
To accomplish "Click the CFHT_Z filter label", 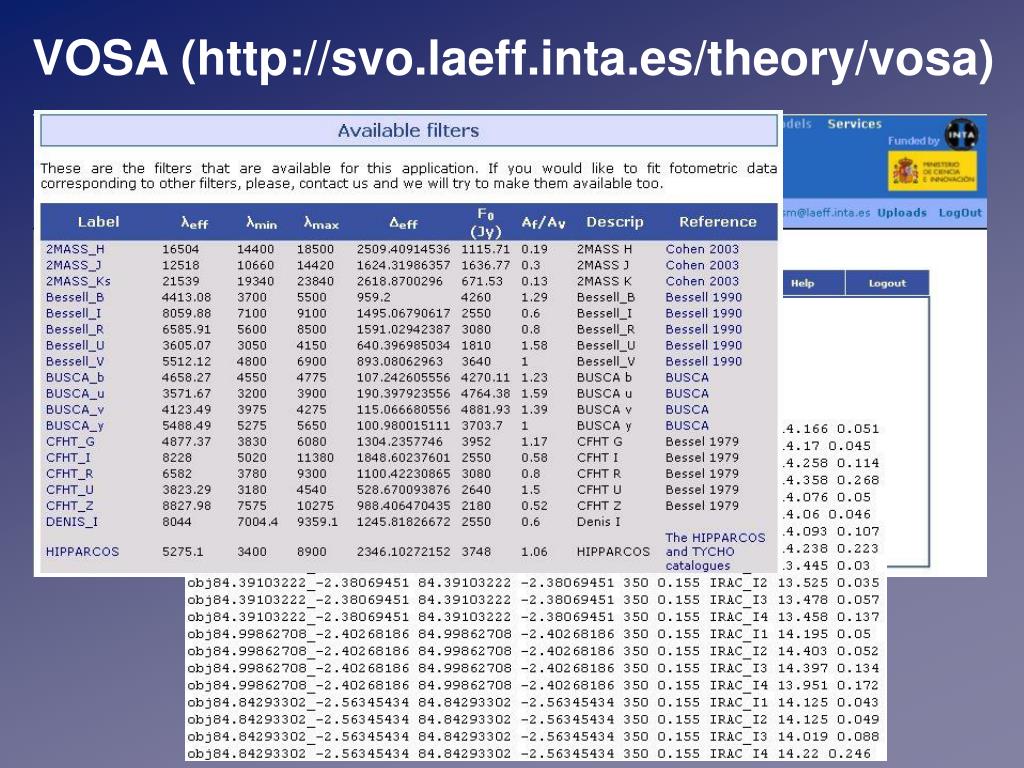I will pos(70,505).
